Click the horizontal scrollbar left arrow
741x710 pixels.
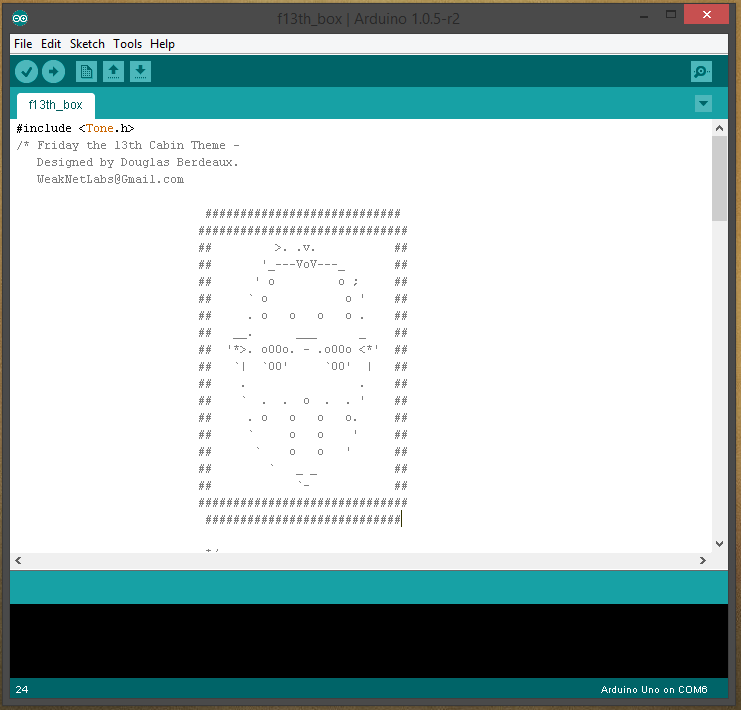pyautogui.click(x=18, y=560)
